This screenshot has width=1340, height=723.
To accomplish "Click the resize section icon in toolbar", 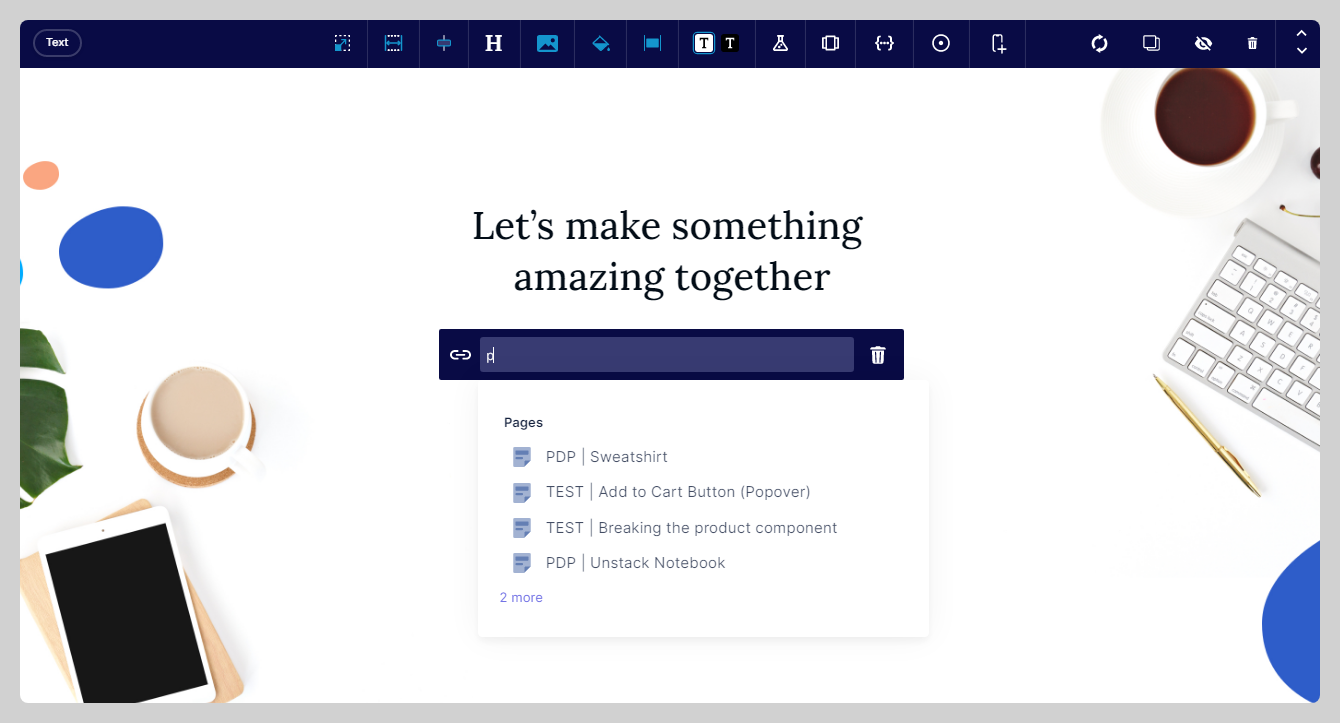I will 342,43.
